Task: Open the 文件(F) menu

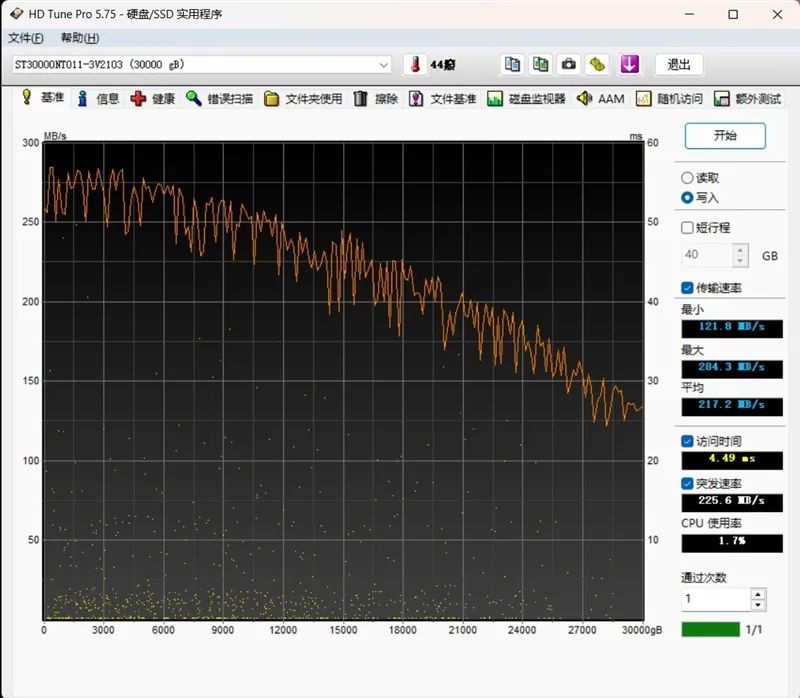Action: pos(26,38)
